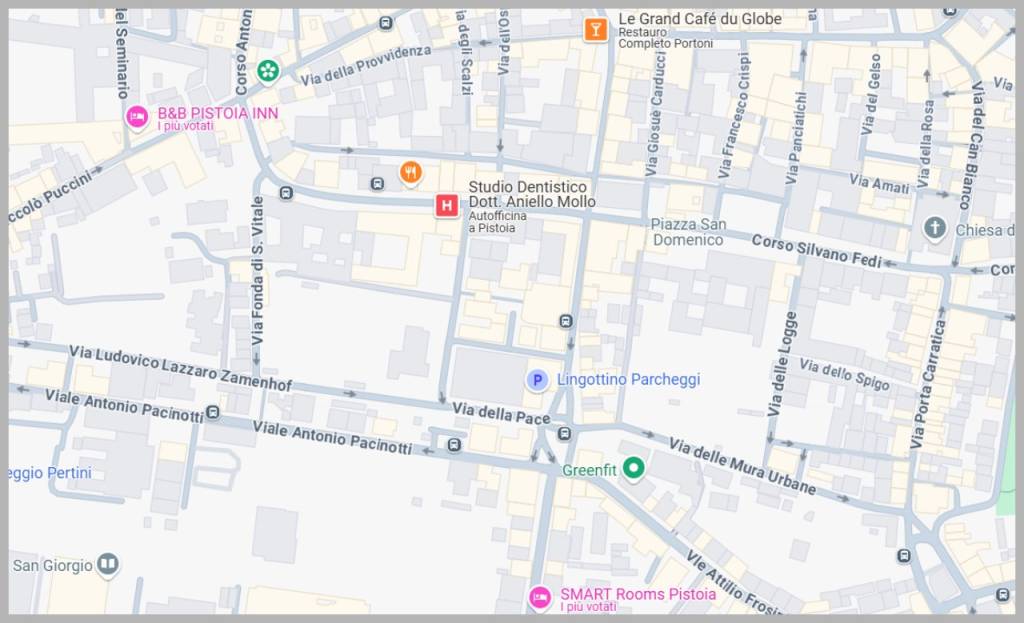The image size is (1024, 623).
Task: Select the bus stop directly above Lingottino Parcheggi
Action: coord(566,321)
